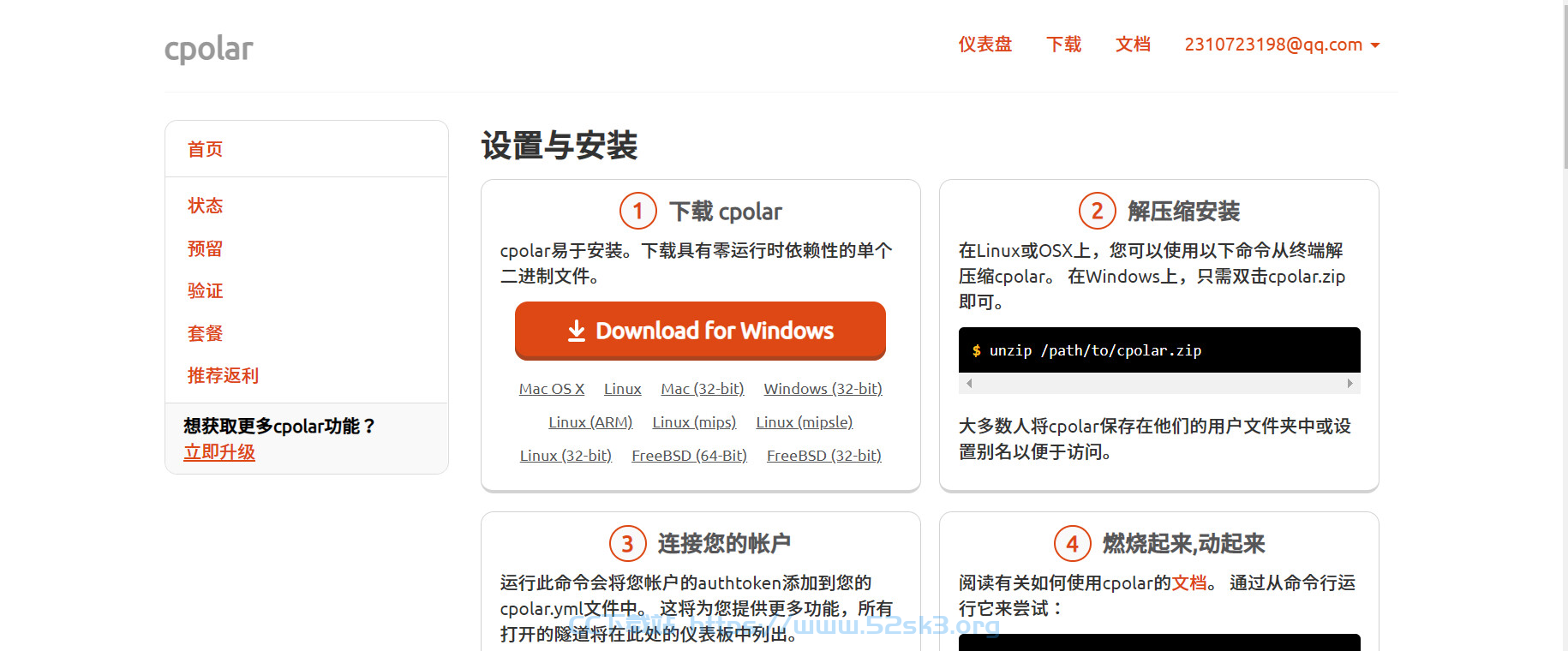Select 推荐返利 in the sidebar
Image resolution: width=1568 pixels, height=651 pixels.
point(223,375)
